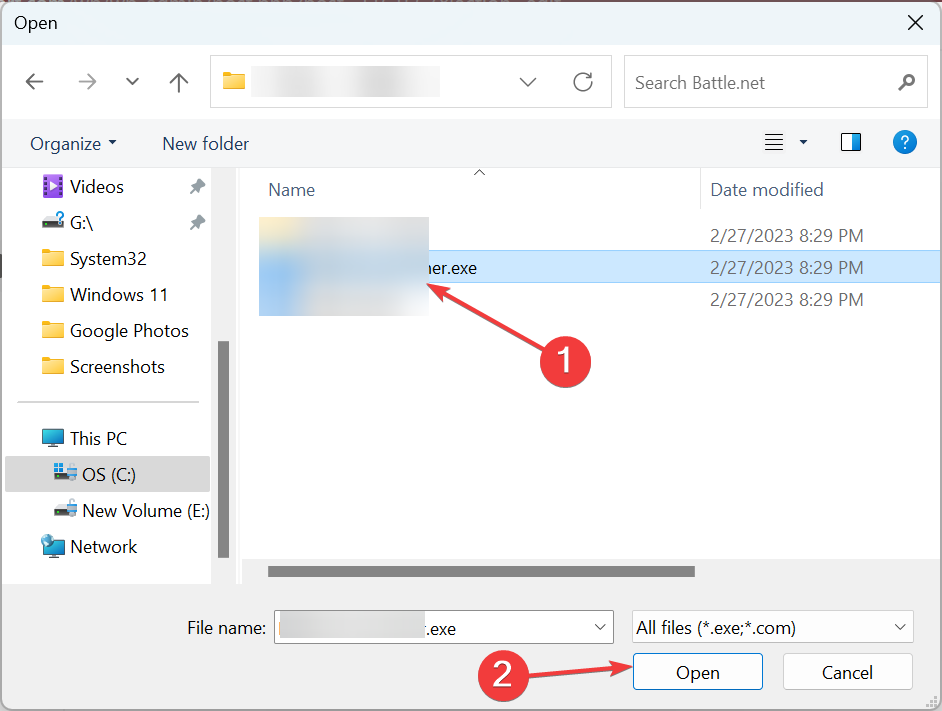
Task: Select Videos in the sidebar
Action: point(97,187)
